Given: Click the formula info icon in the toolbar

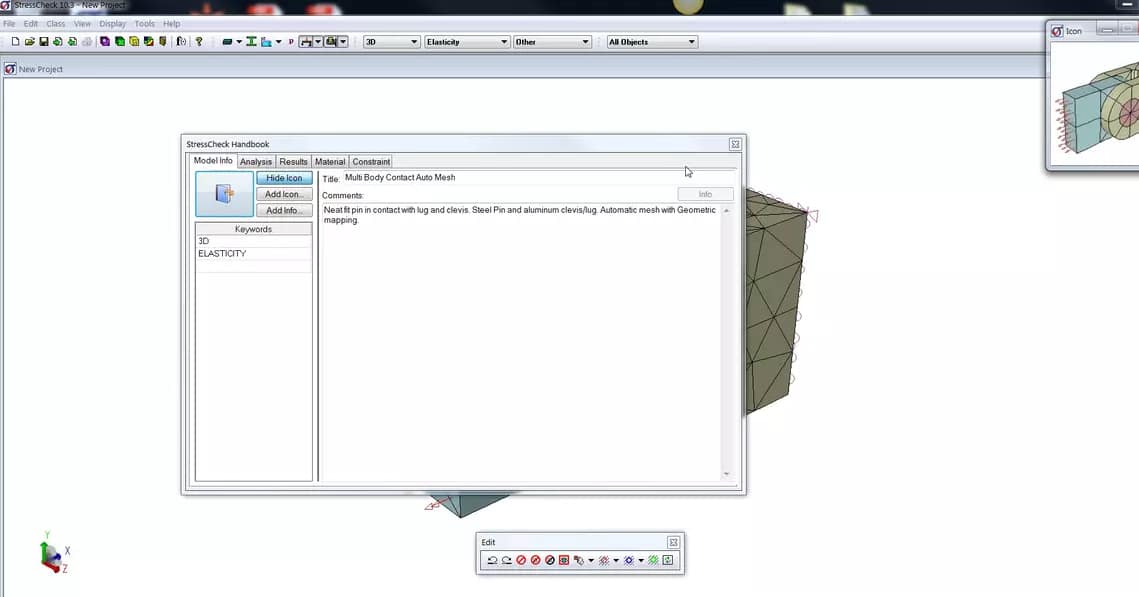Looking at the screenshot, I should (x=181, y=41).
